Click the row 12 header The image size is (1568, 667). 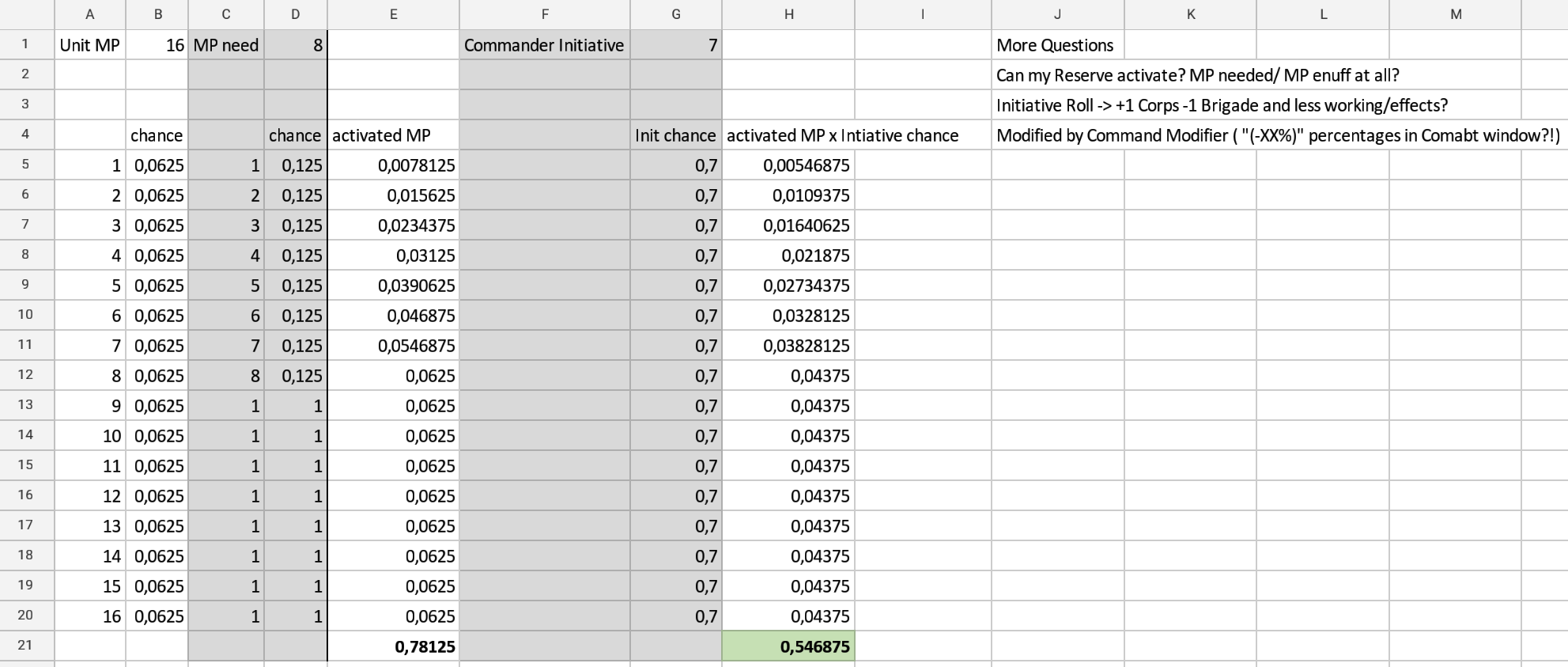(x=25, y=375)
